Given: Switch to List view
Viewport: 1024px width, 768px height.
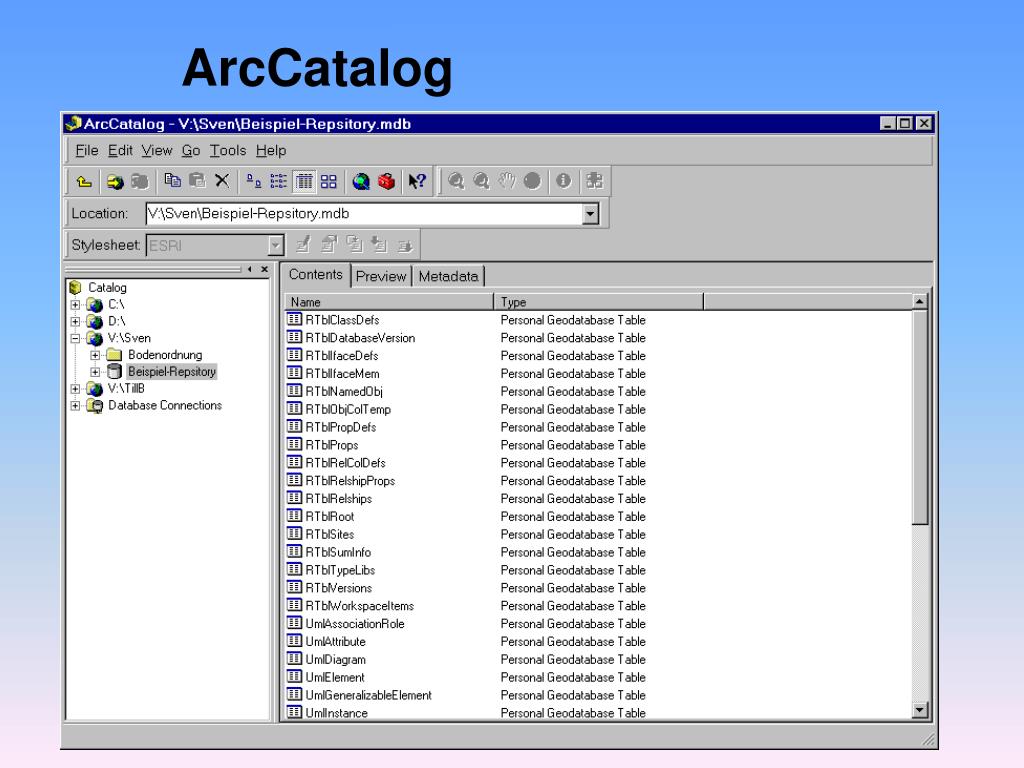Looking at the screenshot, I should tap(279, 181).
